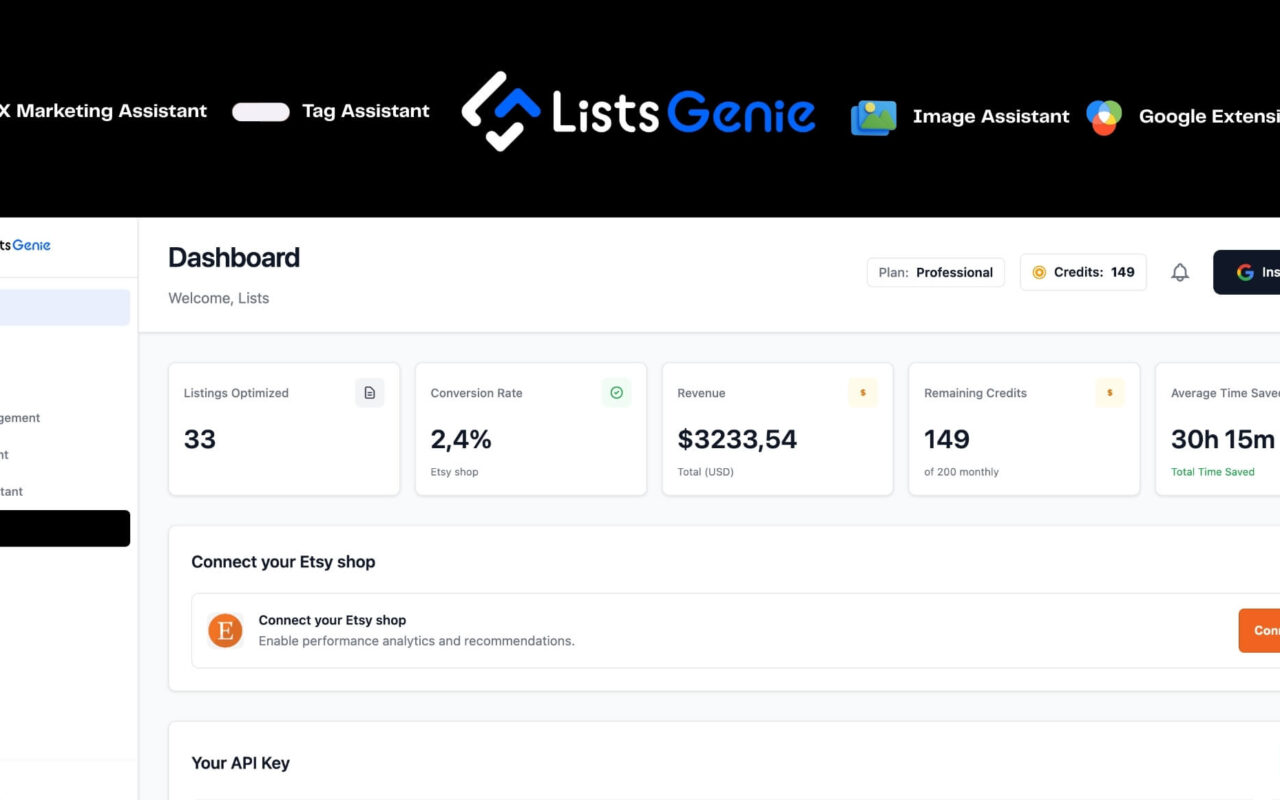Click the "Tag Assistant" label in banner
The height and width of the screenshot is (800, 1280).
coord(366,111)
